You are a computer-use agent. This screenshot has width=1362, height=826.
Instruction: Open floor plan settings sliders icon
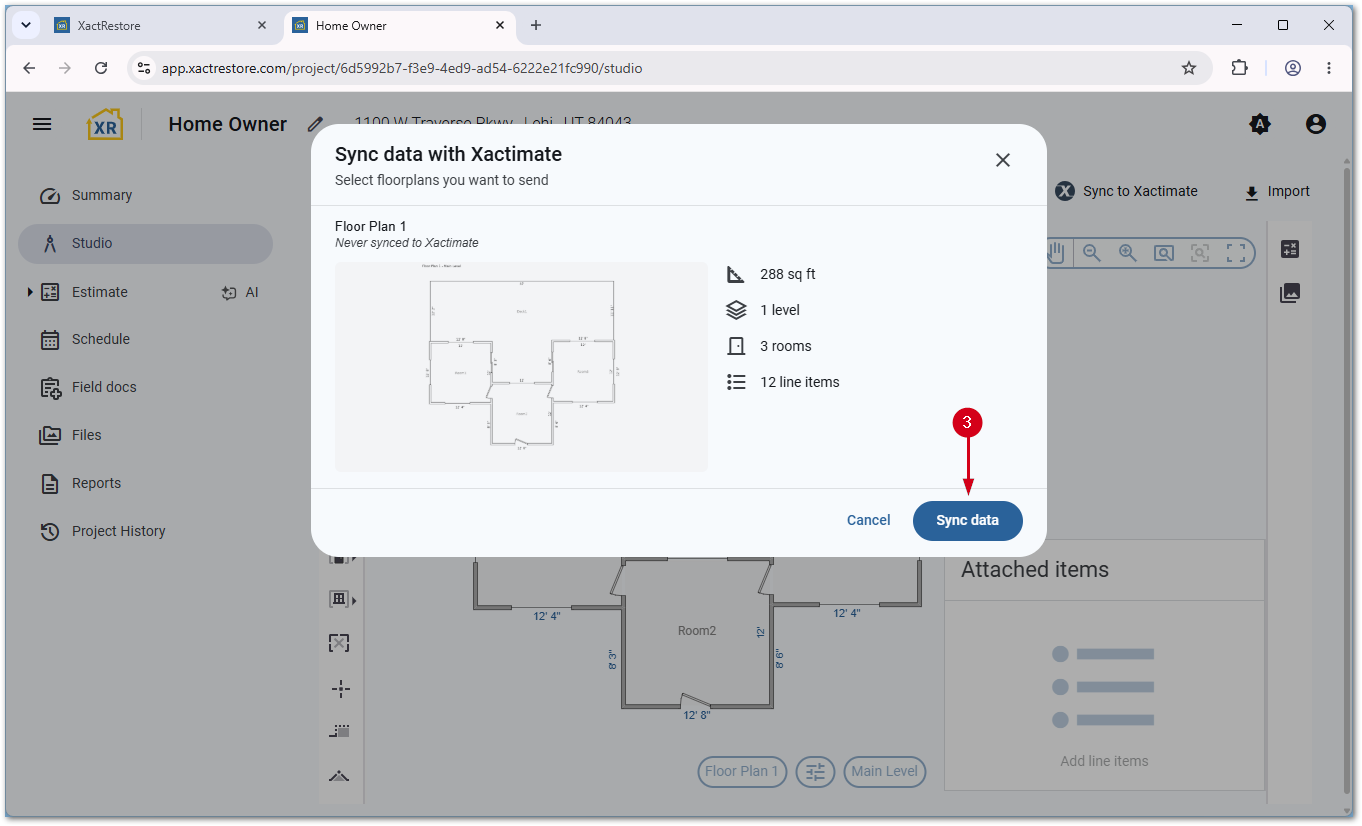[x=816, y=771]
